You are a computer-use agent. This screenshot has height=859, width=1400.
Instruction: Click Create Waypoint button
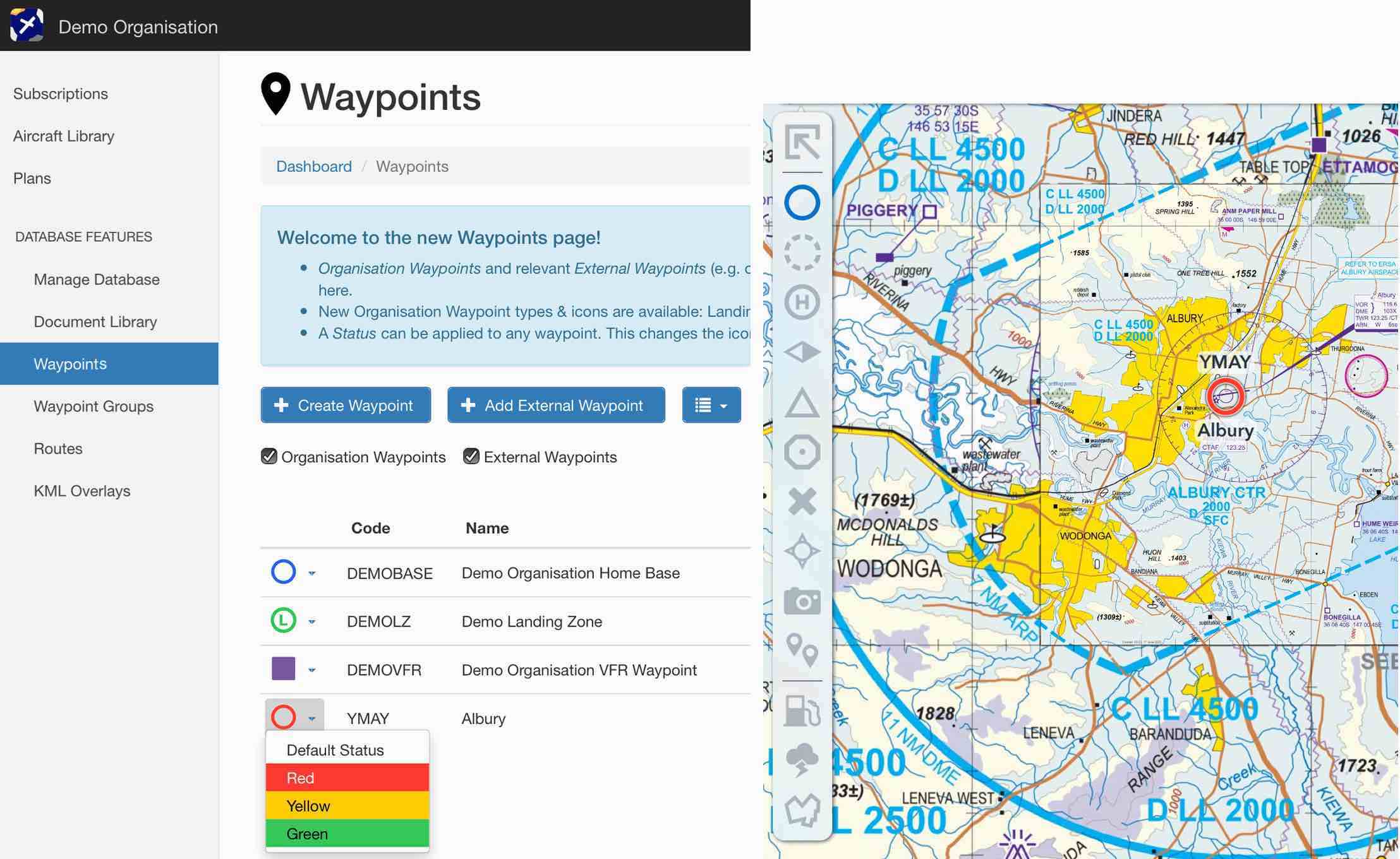[x=346, y=405]
